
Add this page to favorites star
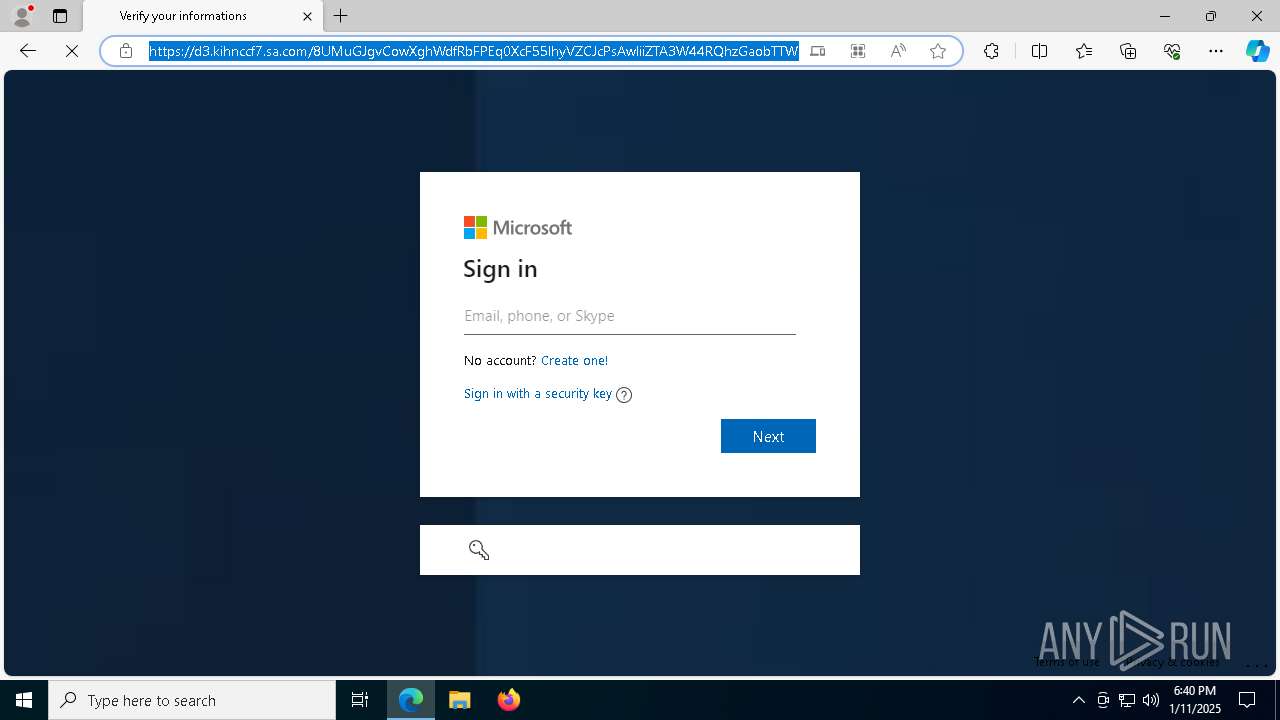click(938, 51)
